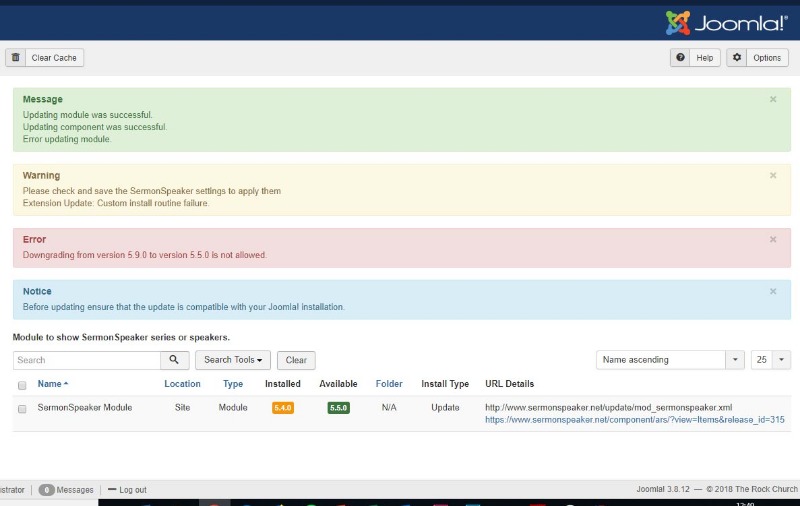Toggle the select-all checkbox in header
Image resolution: width=800 pixels, height=506 pixels.
[22, 385]
